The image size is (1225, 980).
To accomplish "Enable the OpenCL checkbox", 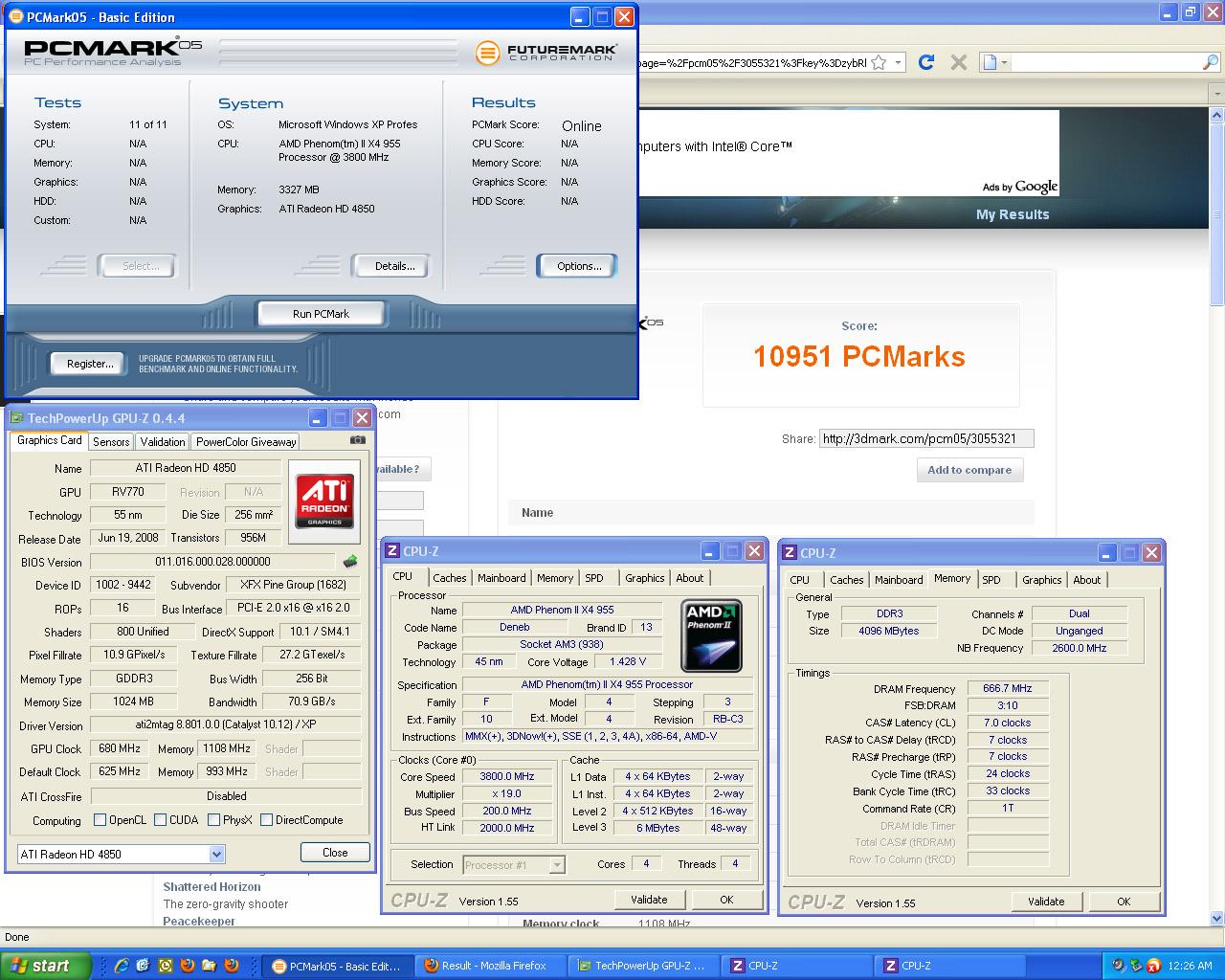I will pos(100,820).
